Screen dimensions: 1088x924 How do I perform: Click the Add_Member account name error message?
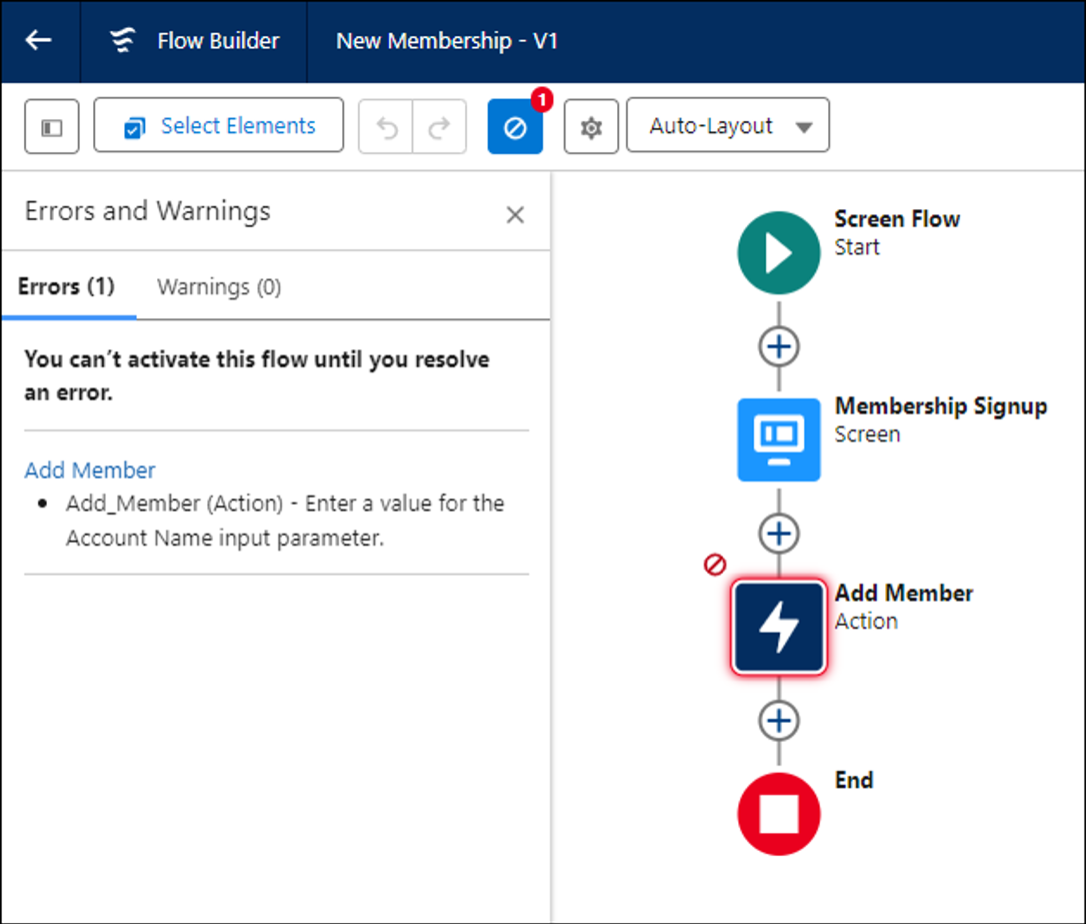click(x=284, y=520)
